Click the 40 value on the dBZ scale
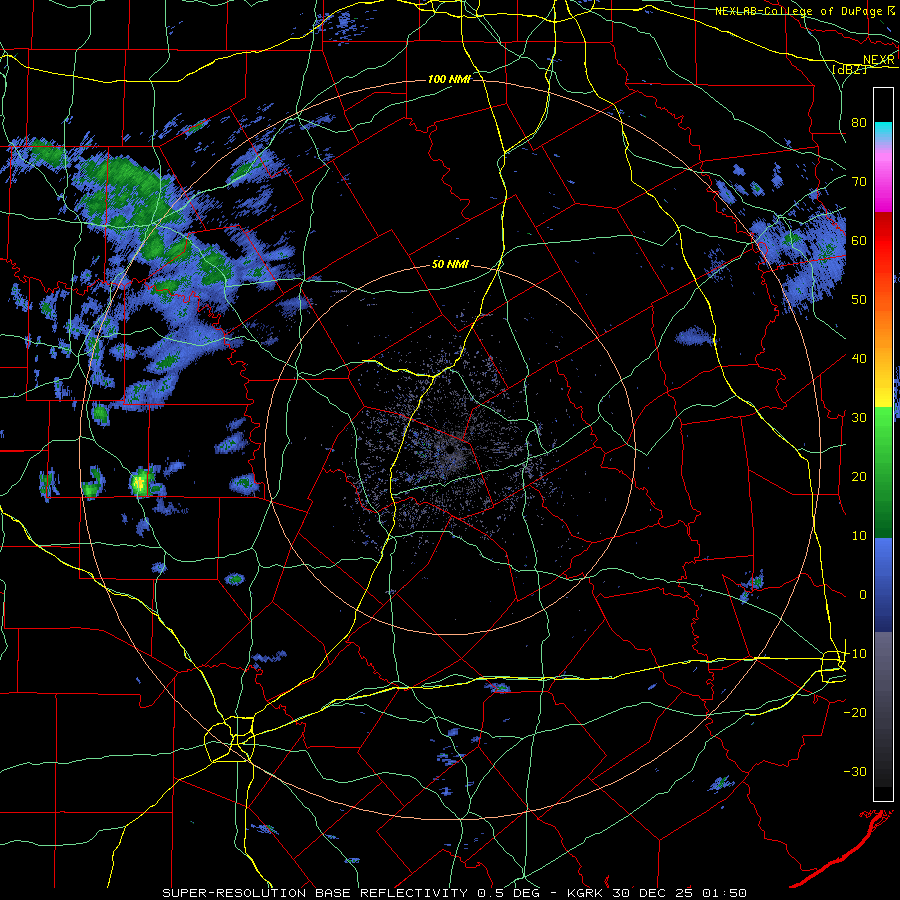This screenshot has height=900, width=900. 859,358
